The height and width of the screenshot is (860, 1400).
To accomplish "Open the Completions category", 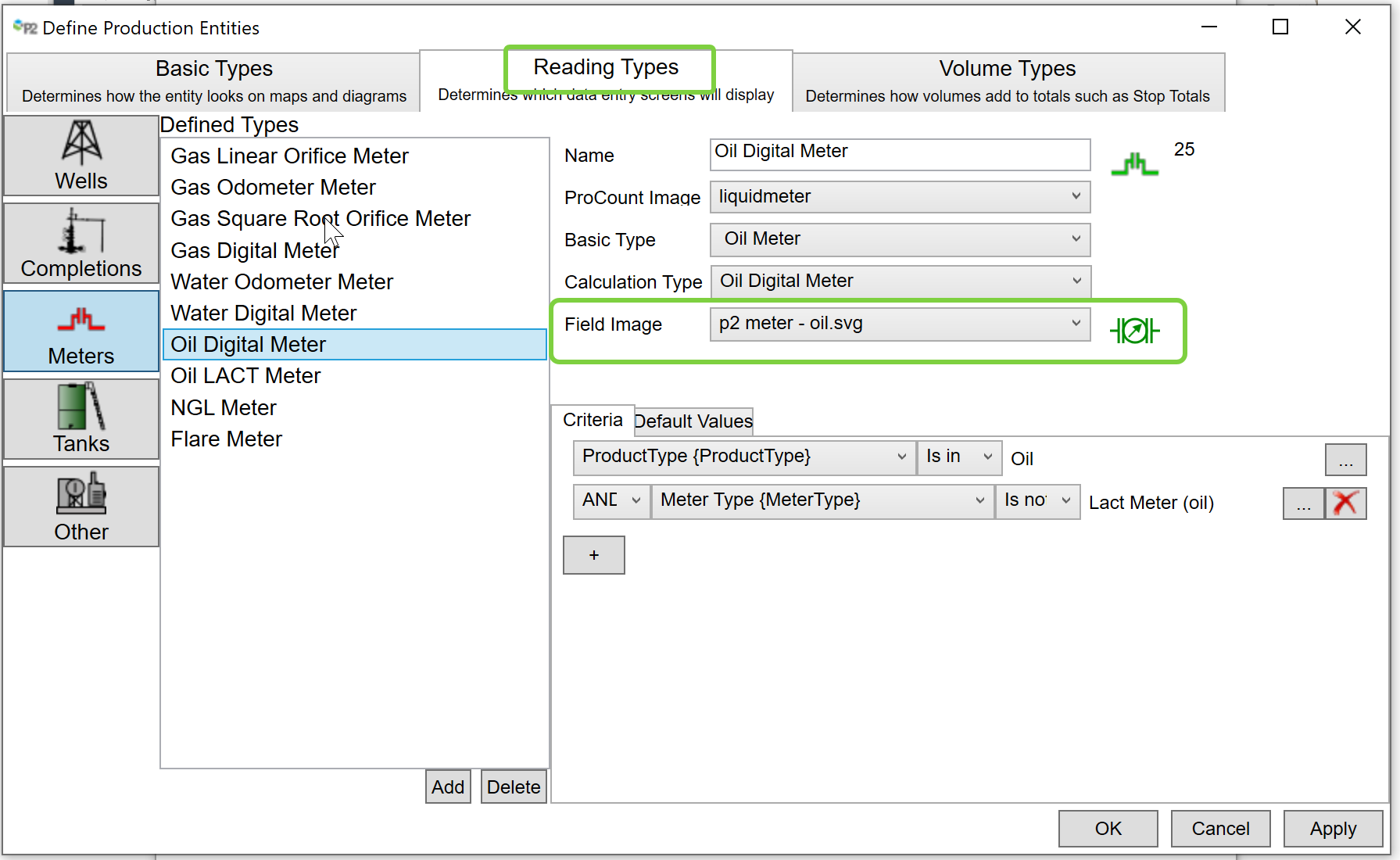I will click(x=81, y=243).
